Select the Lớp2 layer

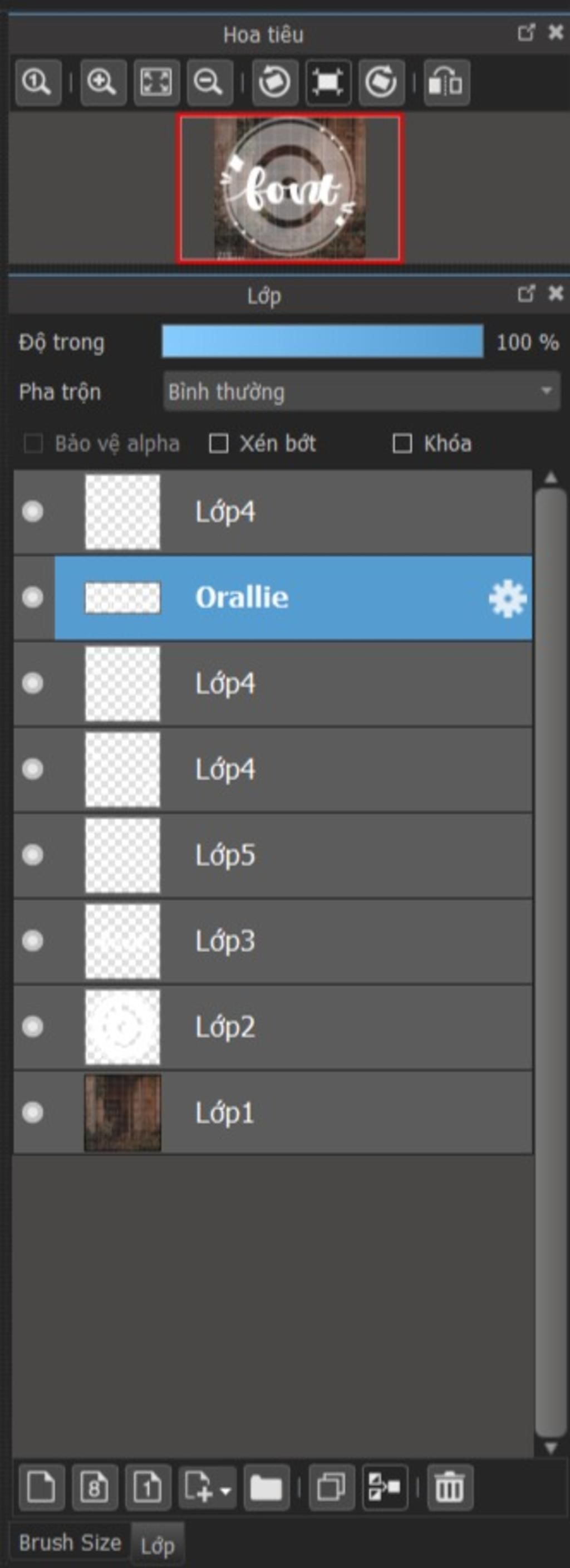click(x=273, y=1027)
